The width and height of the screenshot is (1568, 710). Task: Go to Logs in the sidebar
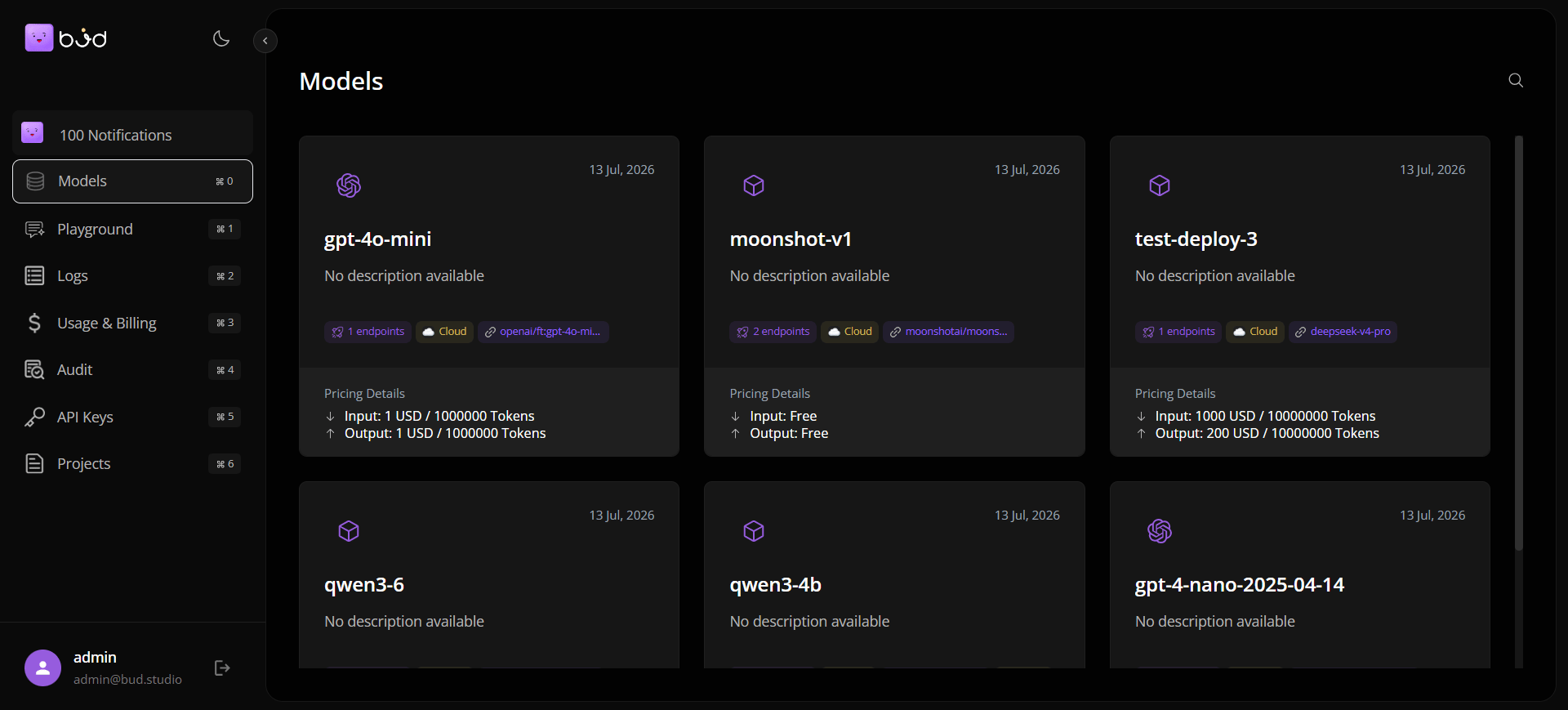(x=132, y=276)
